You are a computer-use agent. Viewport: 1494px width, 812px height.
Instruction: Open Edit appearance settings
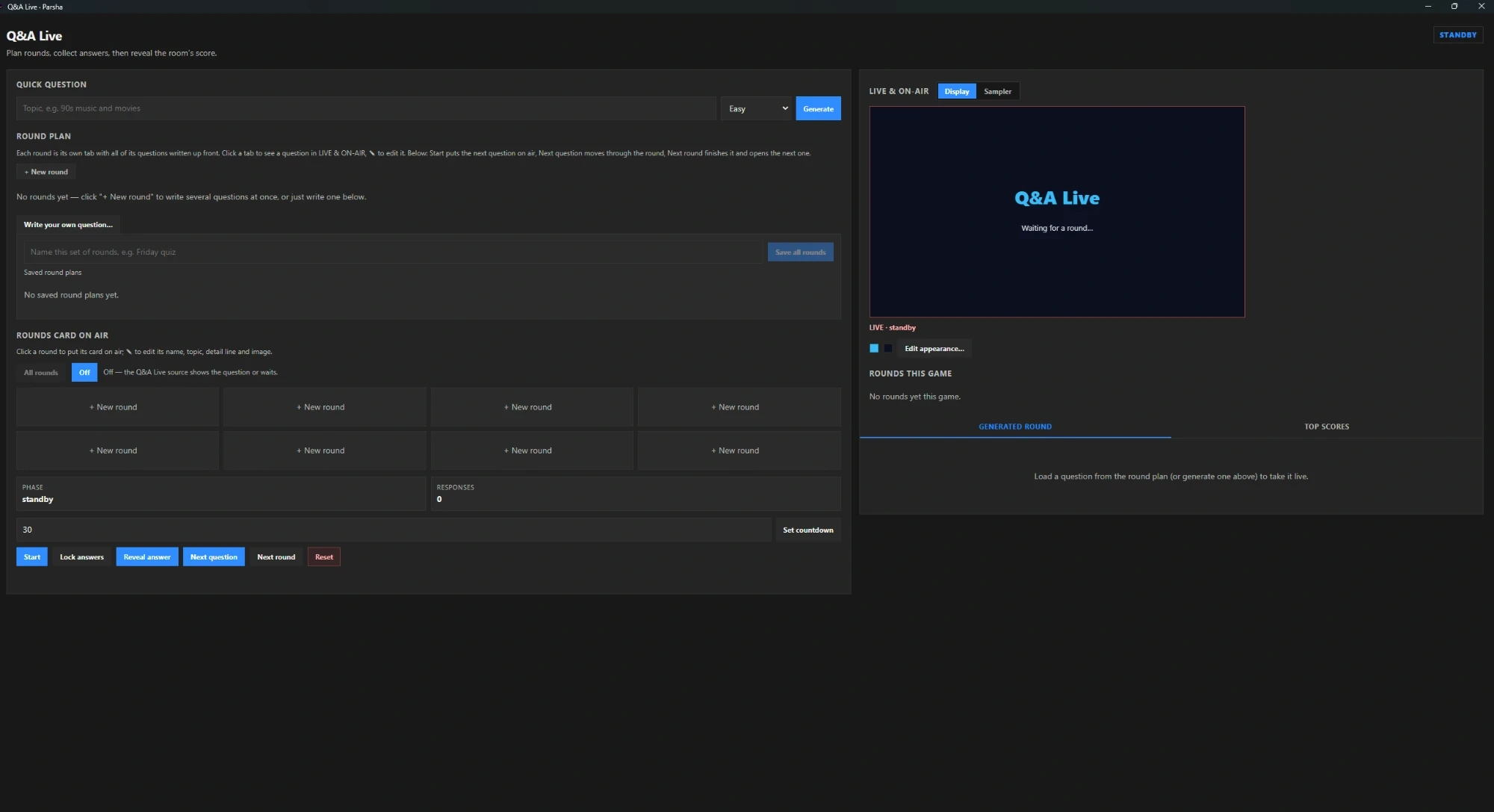pos(934,348)
